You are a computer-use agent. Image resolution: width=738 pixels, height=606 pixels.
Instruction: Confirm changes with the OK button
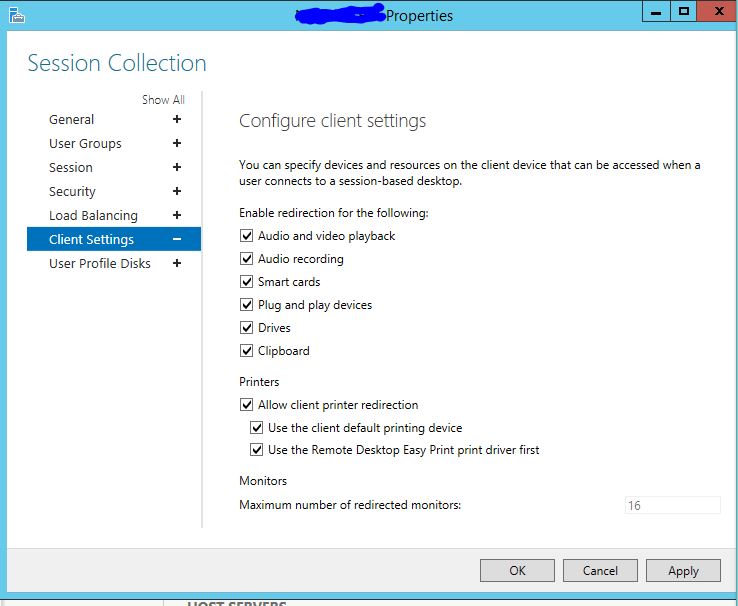click(x=517, y=570)
